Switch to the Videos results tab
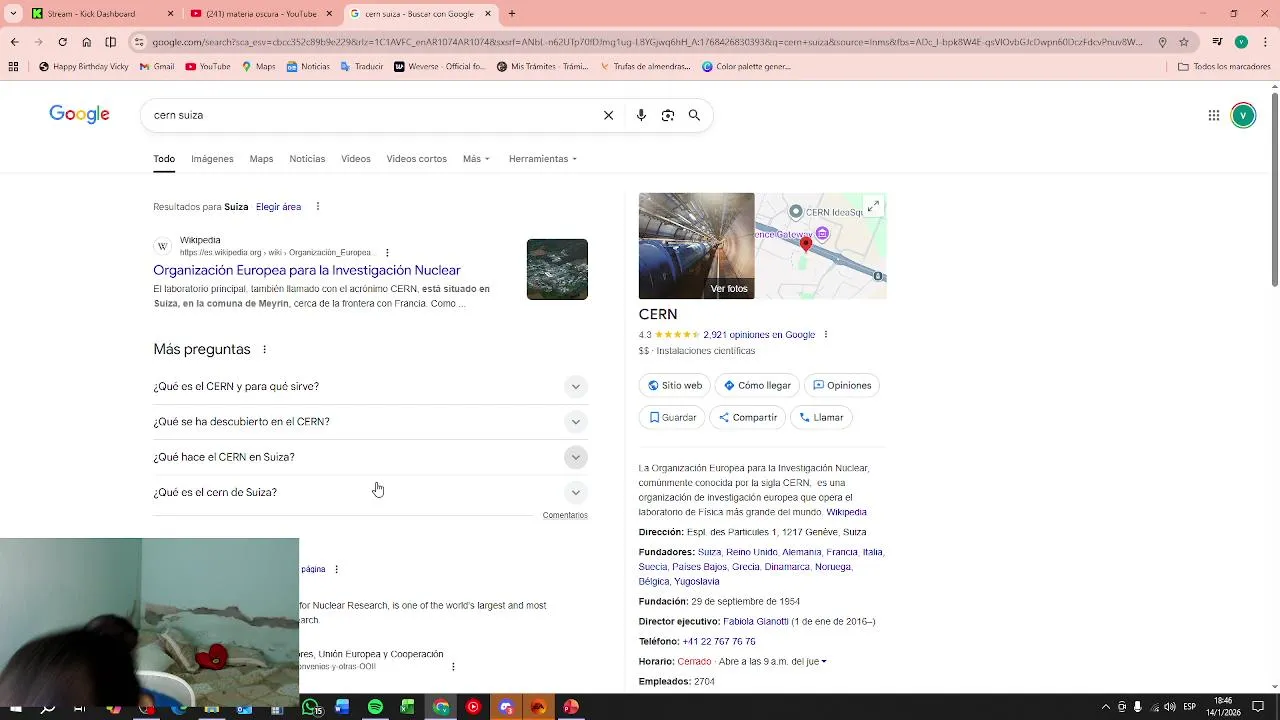 point(356,159)
